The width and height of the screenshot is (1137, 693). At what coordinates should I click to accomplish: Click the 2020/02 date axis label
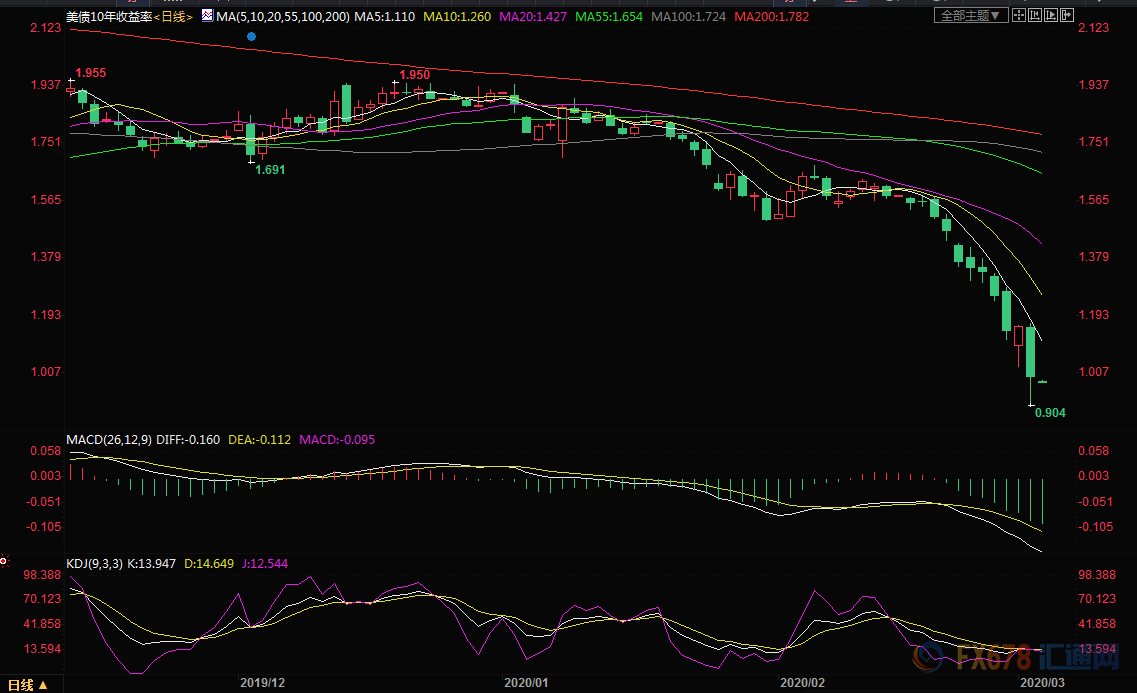[802, 683]
